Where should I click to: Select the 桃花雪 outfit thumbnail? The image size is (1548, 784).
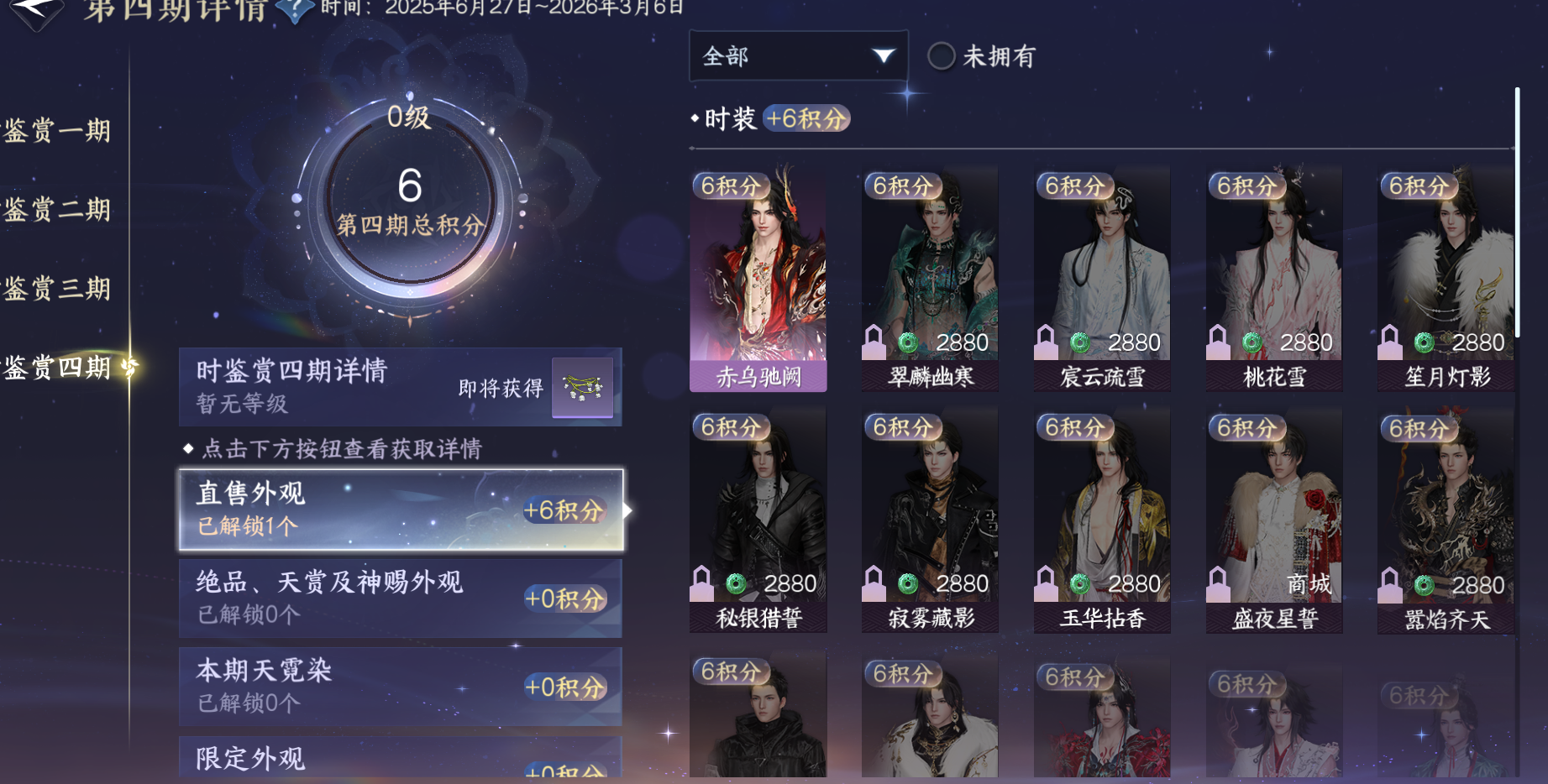1274,279
